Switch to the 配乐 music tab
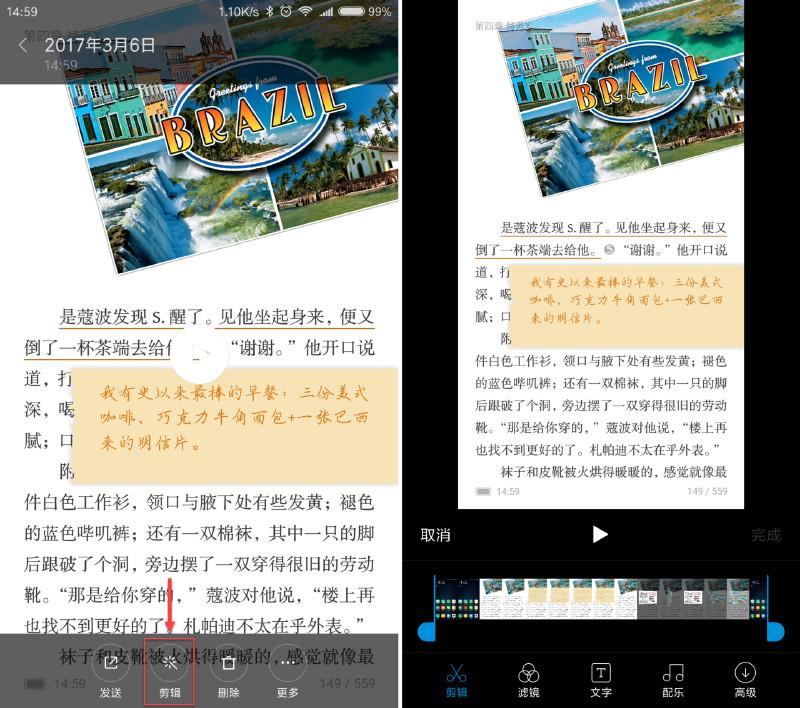The image size is (800, 708). [x=673, y=680]
